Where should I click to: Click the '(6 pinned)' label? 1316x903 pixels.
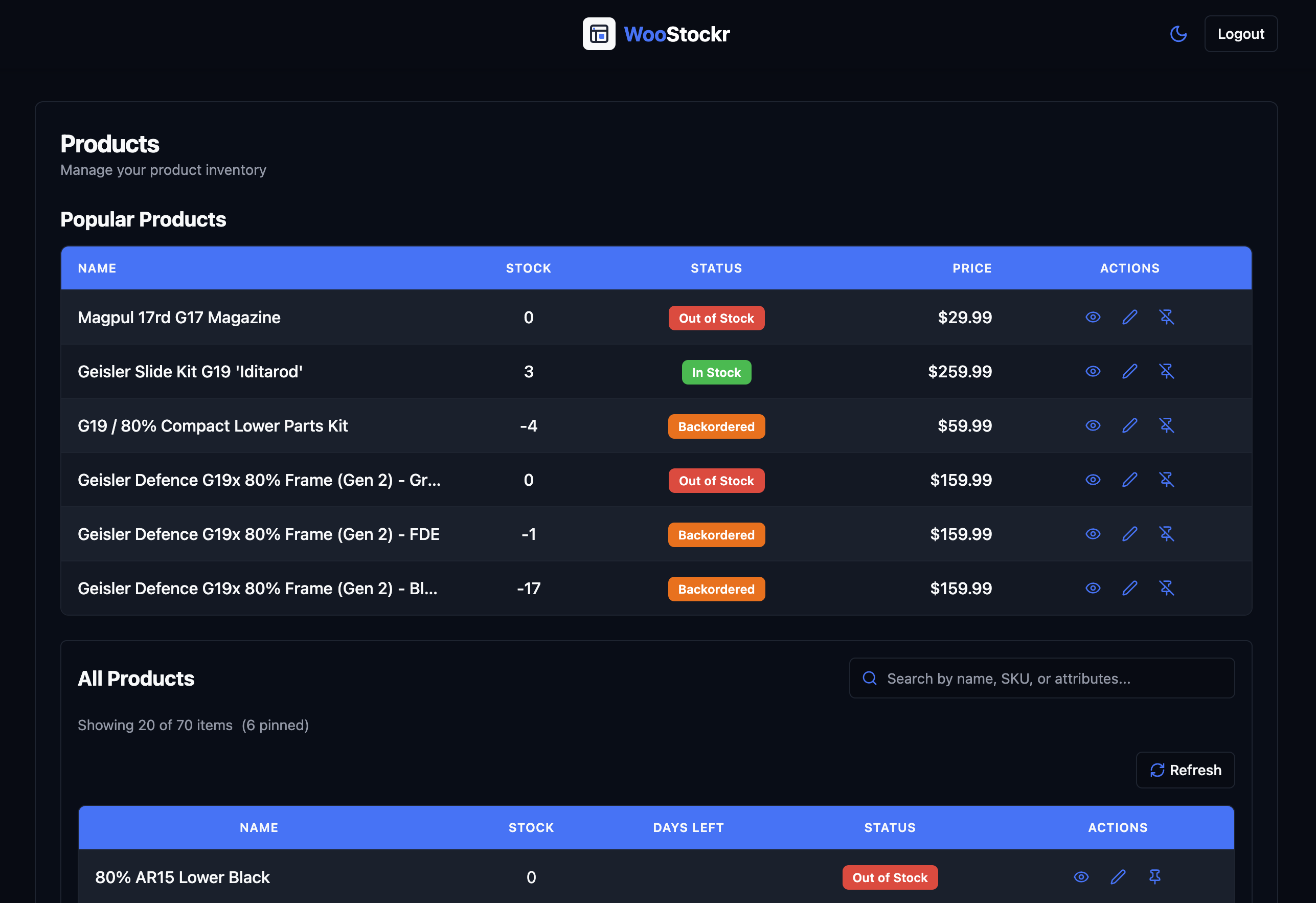click(275, 725)
